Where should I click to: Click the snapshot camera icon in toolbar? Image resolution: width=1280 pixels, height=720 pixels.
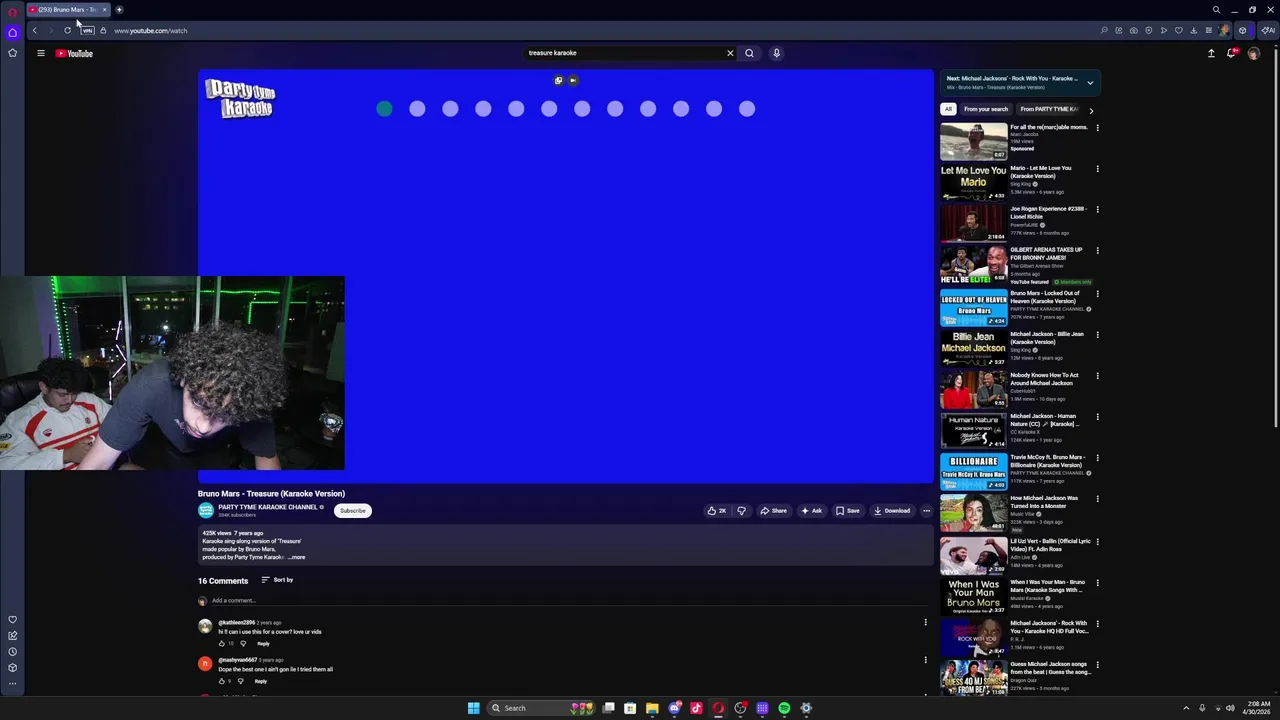pos(1133,30)
